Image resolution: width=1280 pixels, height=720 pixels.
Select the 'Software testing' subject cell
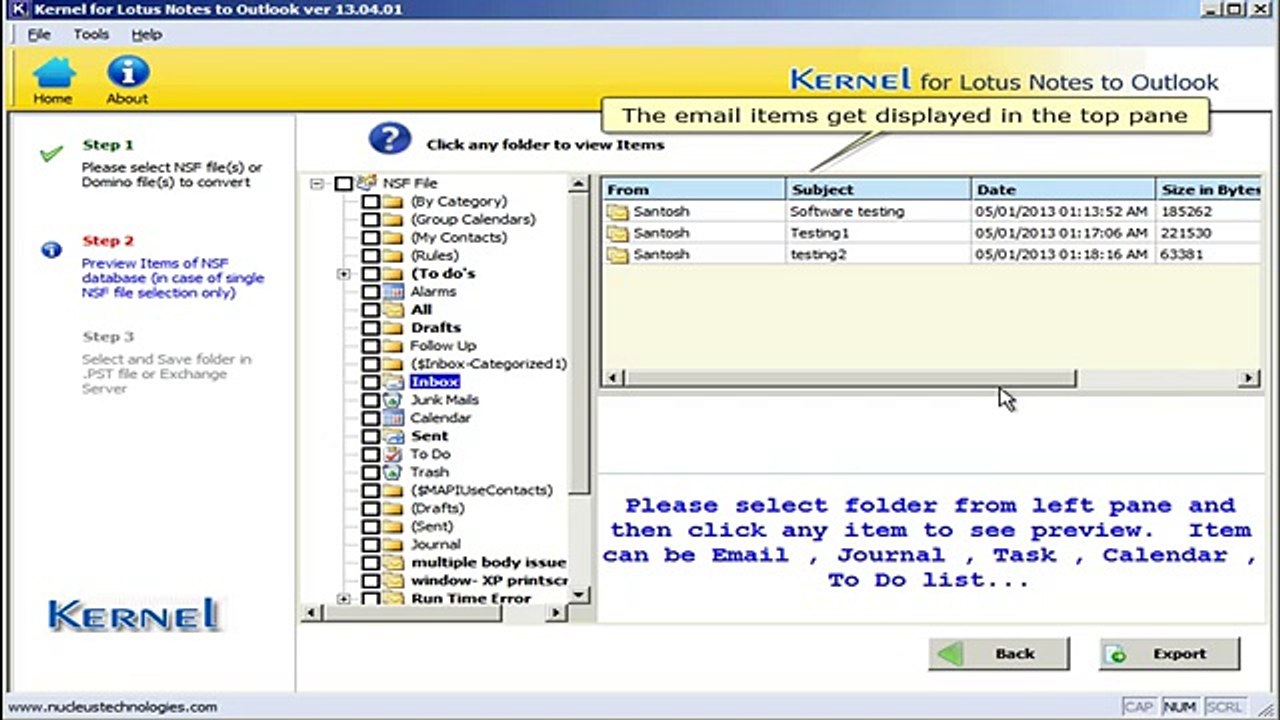point(878,211)
